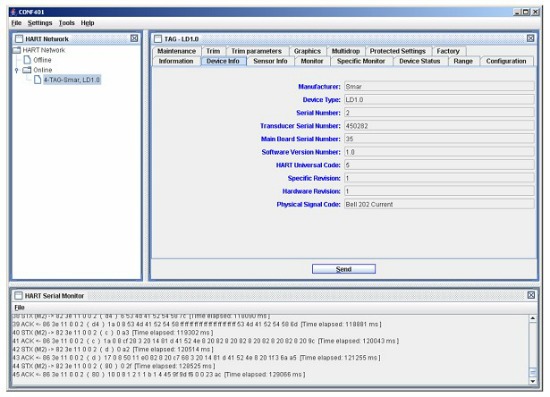Select the Online folder tree item

(37, 70)
